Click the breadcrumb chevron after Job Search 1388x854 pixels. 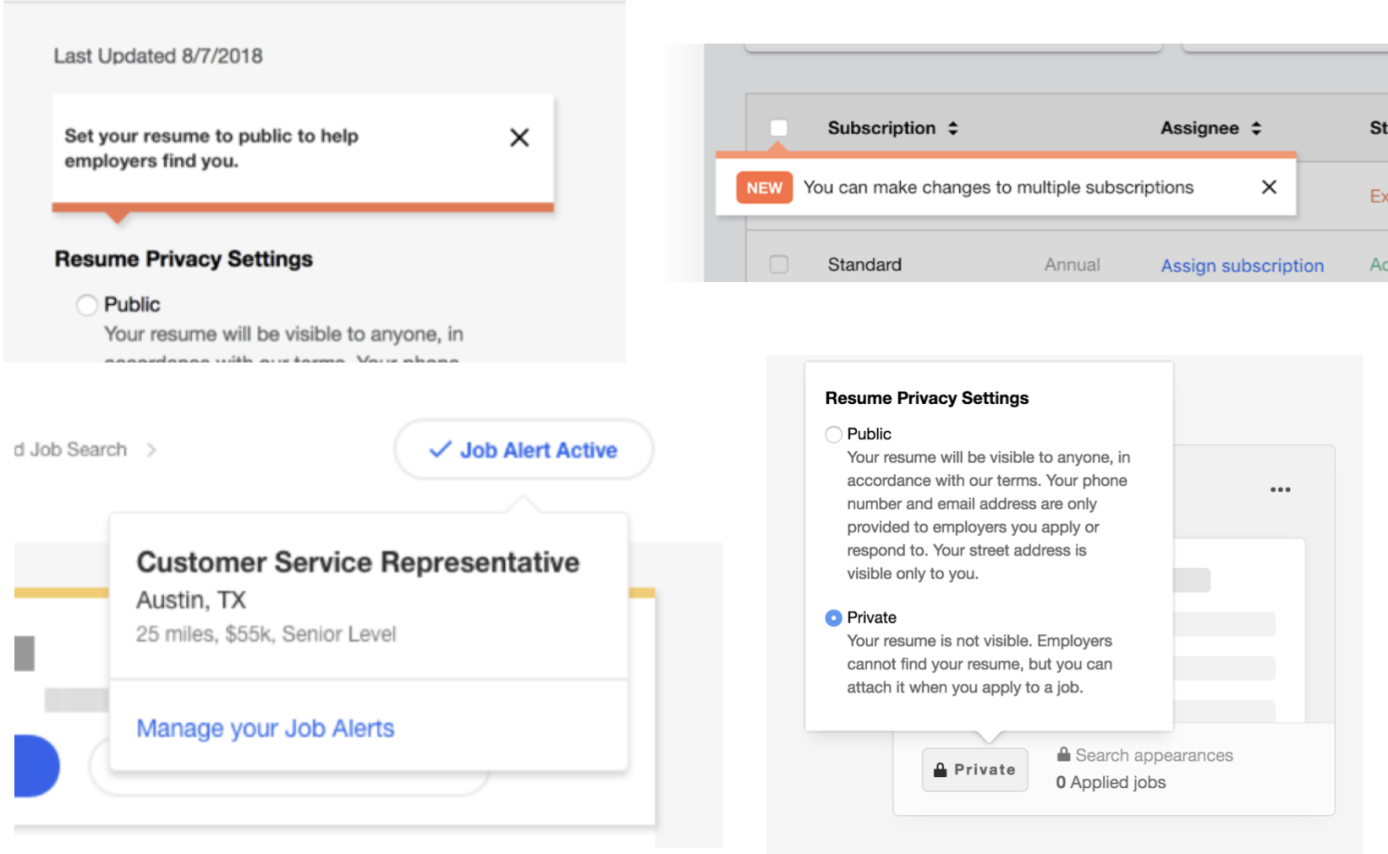[151, 450]
